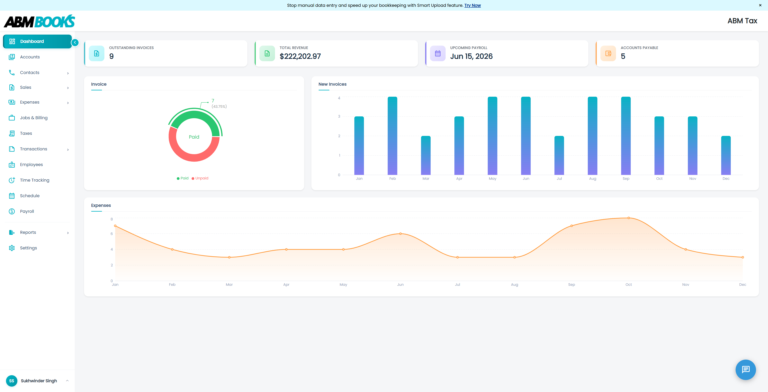Click the ABM Tax company name

tap(742, 21)
